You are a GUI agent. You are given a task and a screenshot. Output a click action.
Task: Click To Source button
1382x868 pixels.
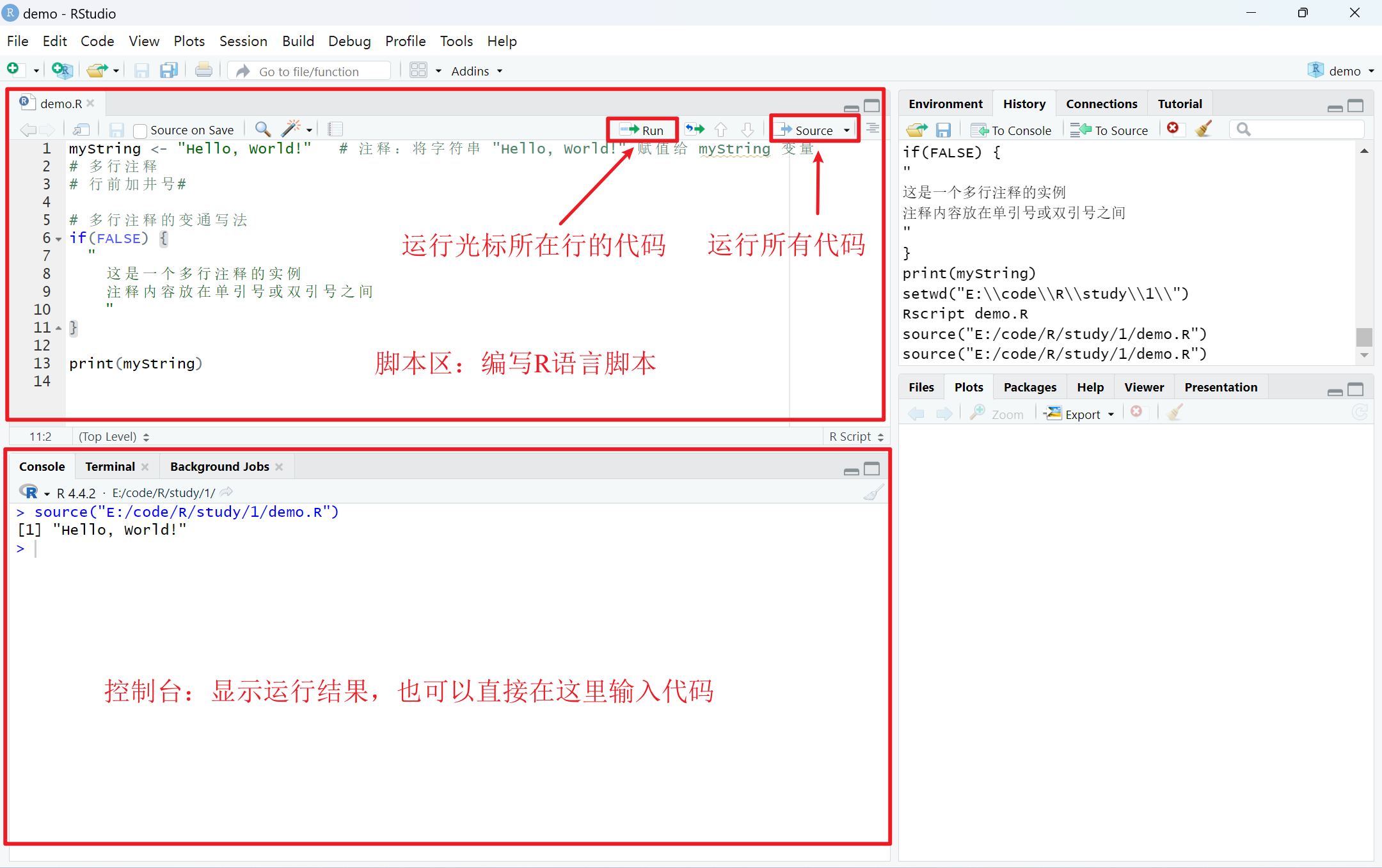1109,130
